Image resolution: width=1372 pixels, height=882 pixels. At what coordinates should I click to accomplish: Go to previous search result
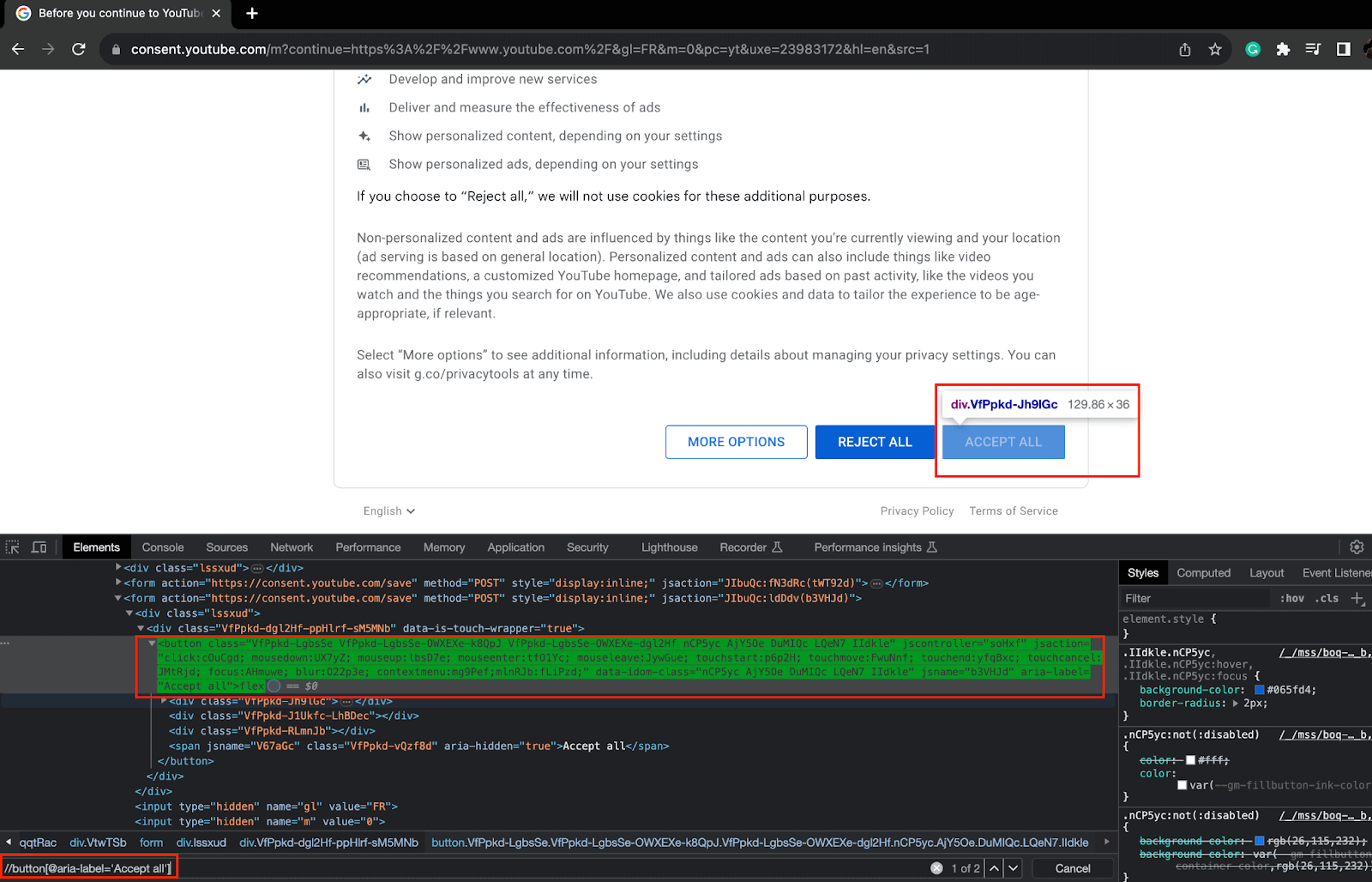(x=994, y=868)
